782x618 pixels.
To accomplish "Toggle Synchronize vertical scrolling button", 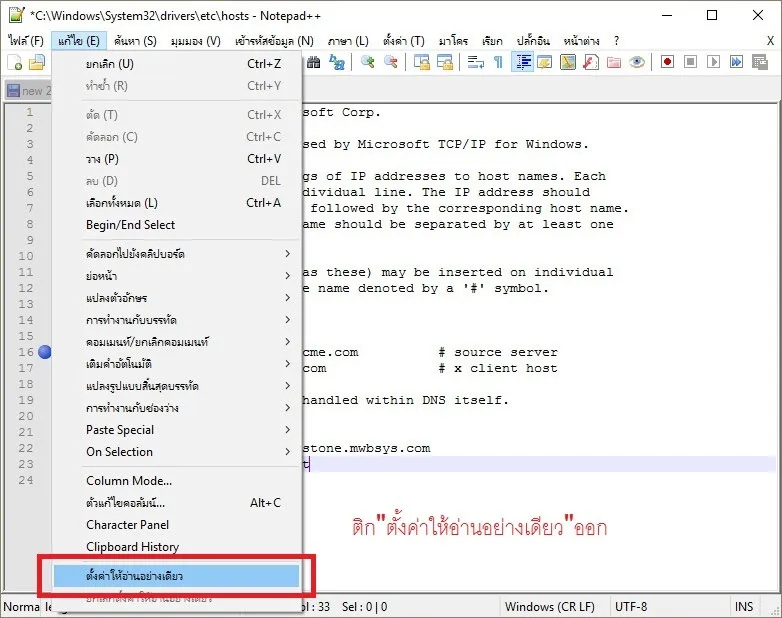I will coord(422,62).
